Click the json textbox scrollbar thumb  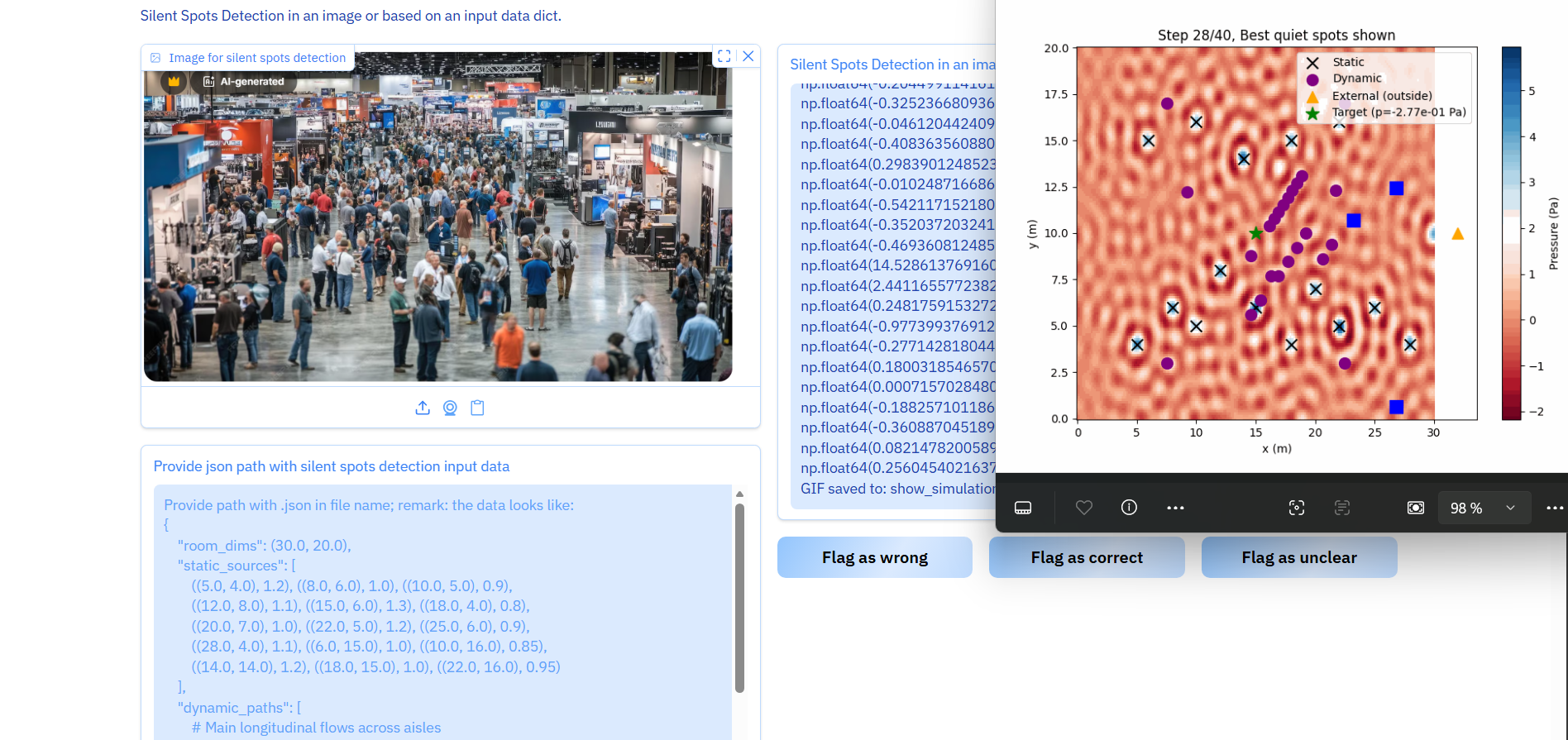739,598
